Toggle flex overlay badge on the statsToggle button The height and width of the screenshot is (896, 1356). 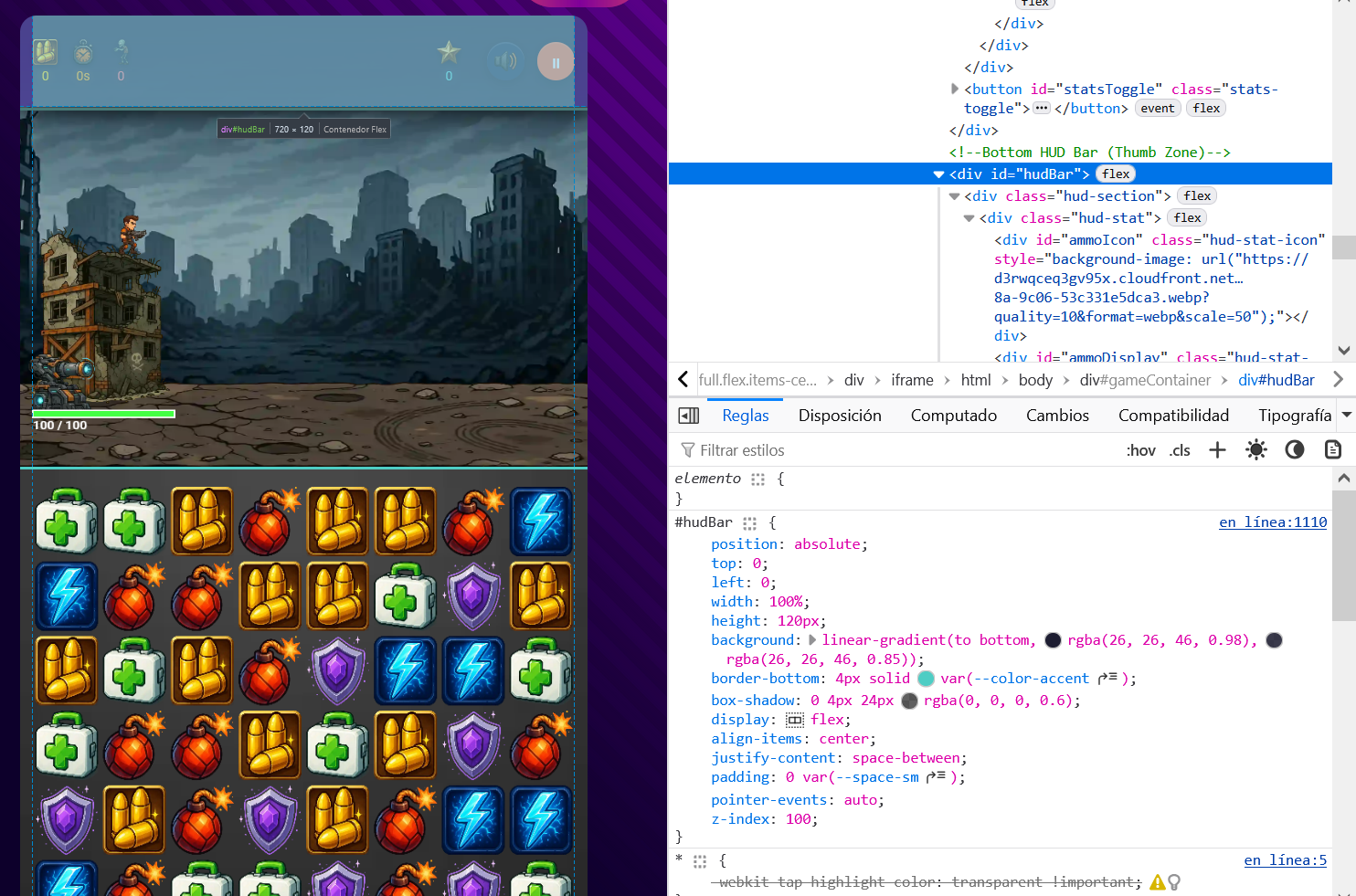(x=1206, y=108)
